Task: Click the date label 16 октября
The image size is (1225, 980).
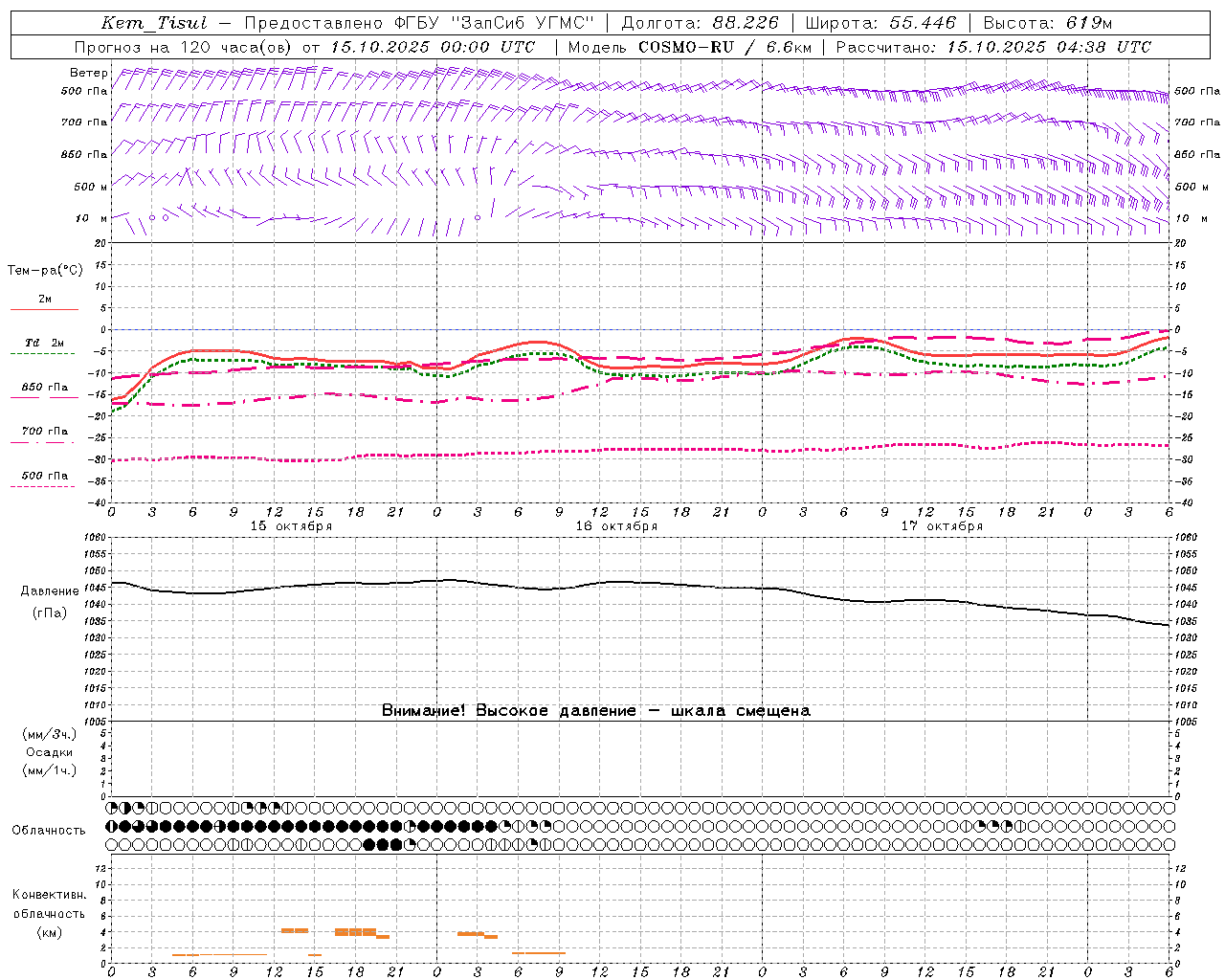Action: coord(616,526)
